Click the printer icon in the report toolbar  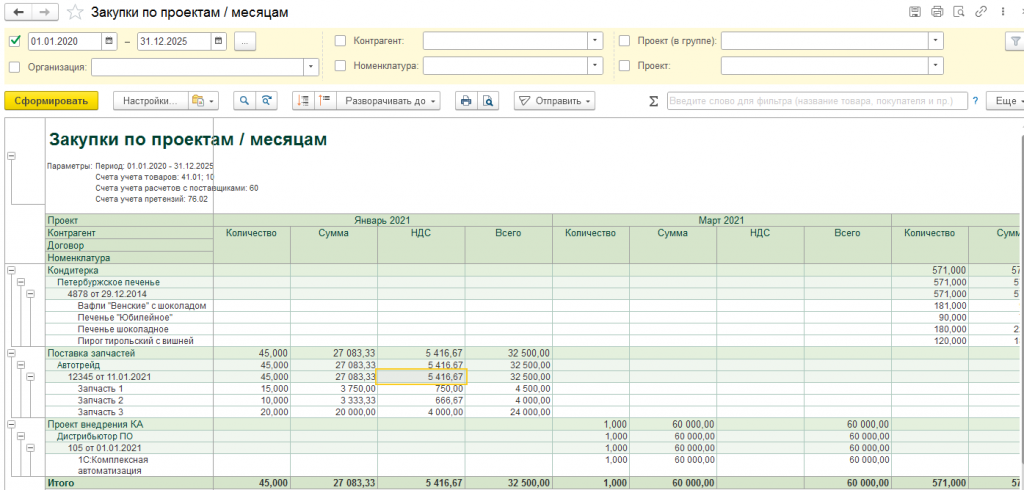464,101
